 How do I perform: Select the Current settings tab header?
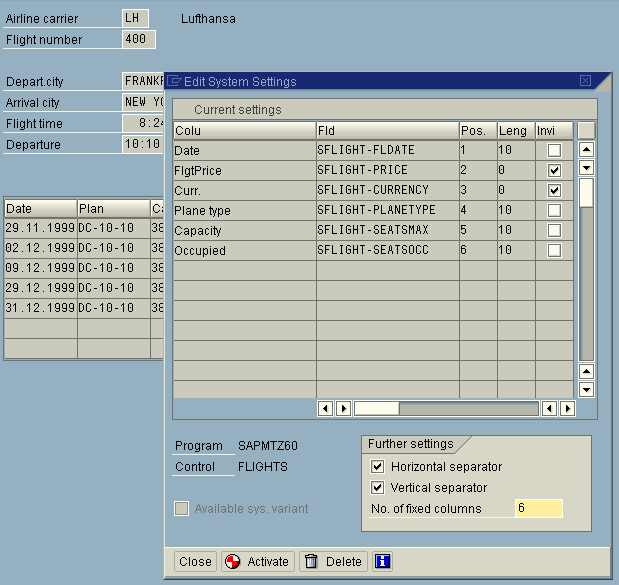[237, 110]
